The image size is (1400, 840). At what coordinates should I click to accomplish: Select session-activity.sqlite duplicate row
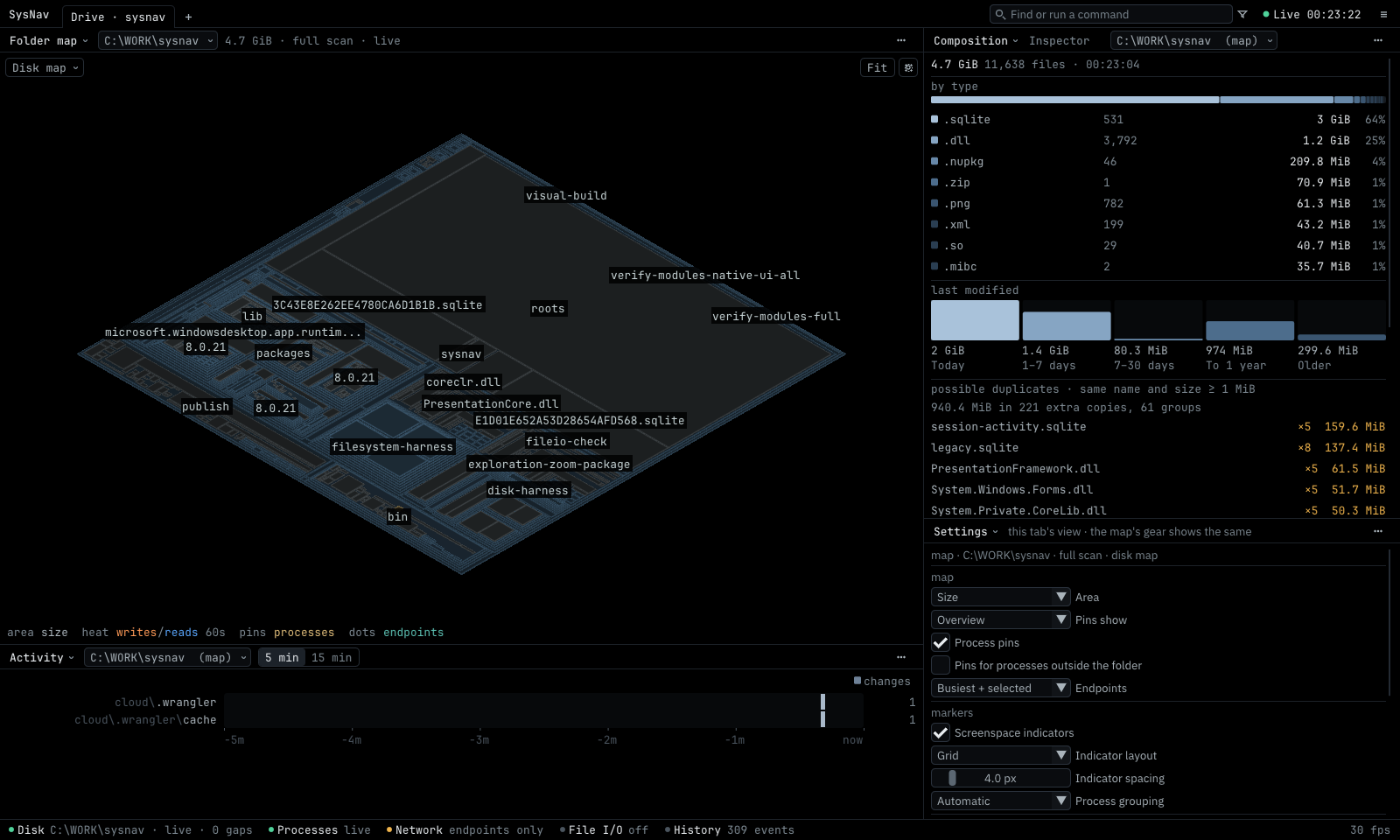pos(1158,426)
